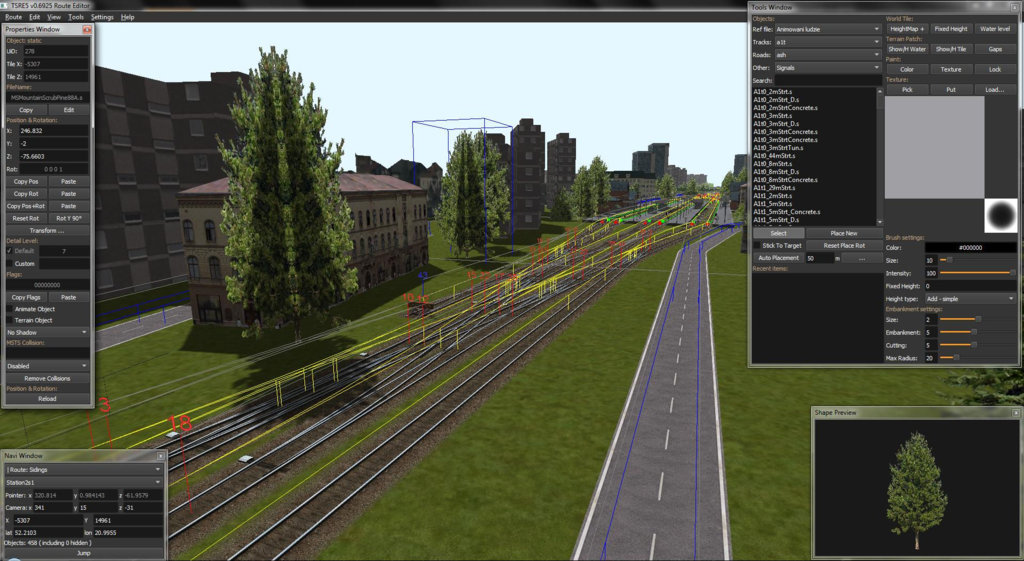Click the Remove Collisions button
Image resolution: width=1024 pixels, height=561 pixels.
click(x=47, y=378)
